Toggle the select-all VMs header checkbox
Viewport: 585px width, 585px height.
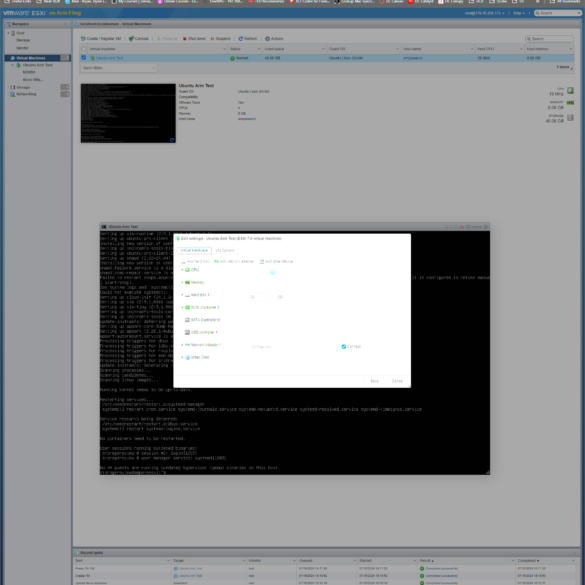click(84, 49)
